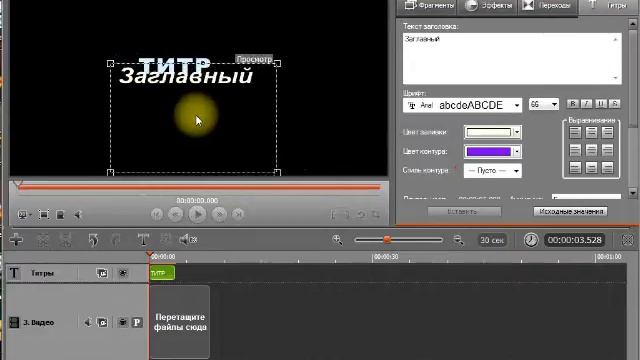Take a snapshot of the preview frame
The height and width of the screenshot is (360, 640).
coord(60,215)
